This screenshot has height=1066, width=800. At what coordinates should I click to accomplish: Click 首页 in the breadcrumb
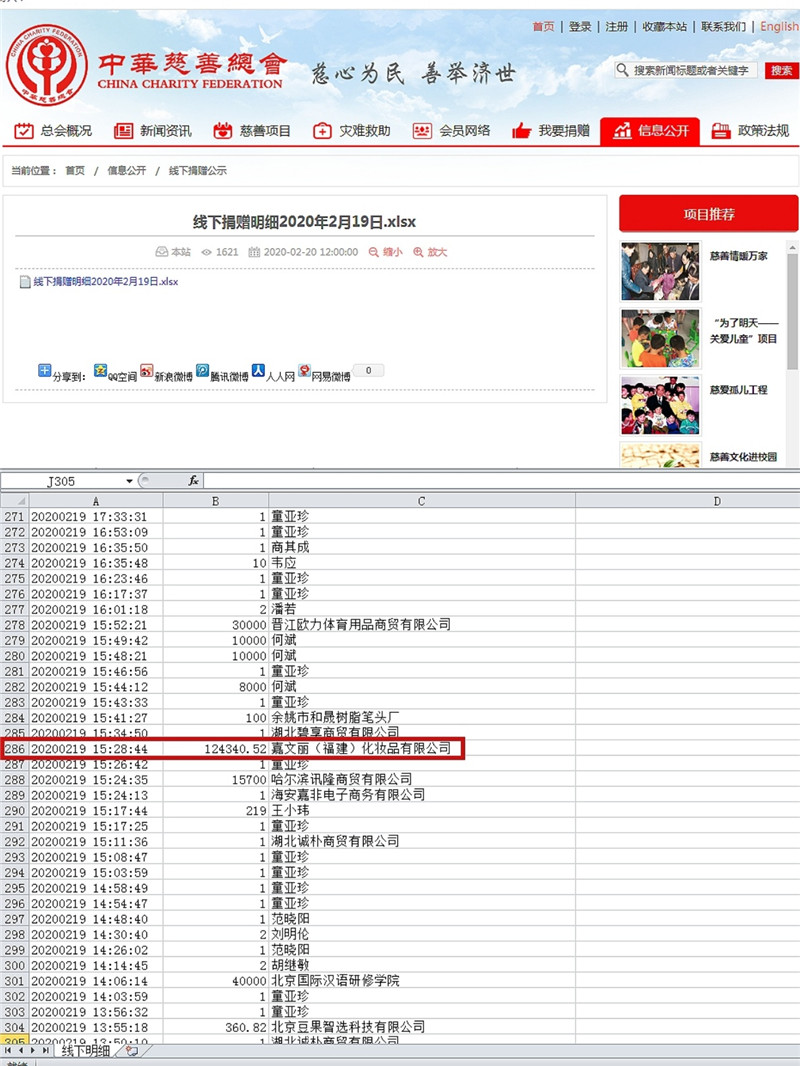(75, 171)
